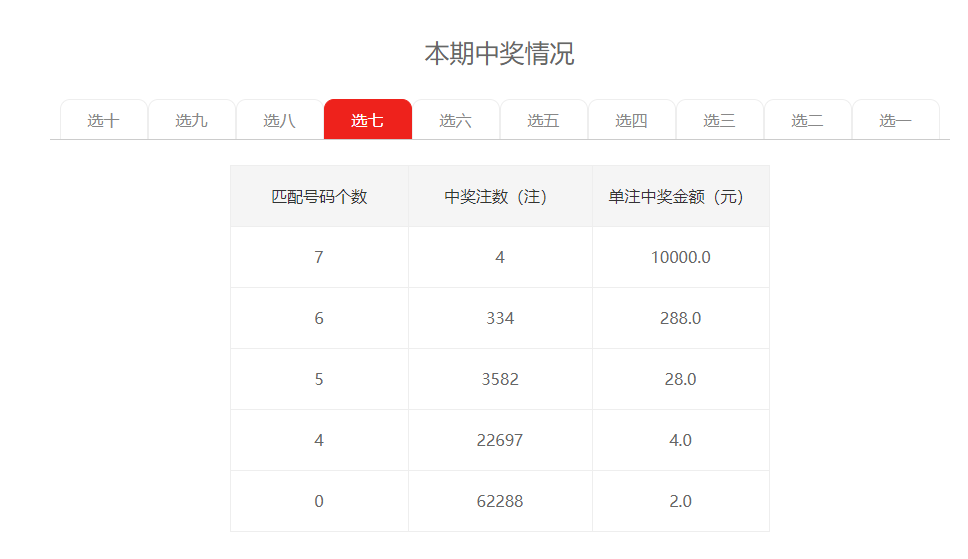The height and width of the screenshot is (559, 968).
Task: Select the 62288 winning count cell
Action: [x=500, y=501]
